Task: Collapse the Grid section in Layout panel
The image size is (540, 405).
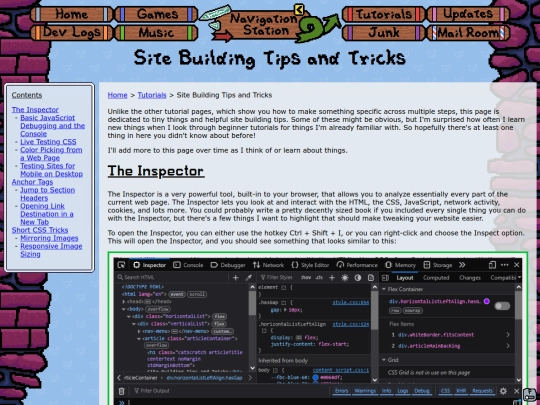Action: coord(384,360)
